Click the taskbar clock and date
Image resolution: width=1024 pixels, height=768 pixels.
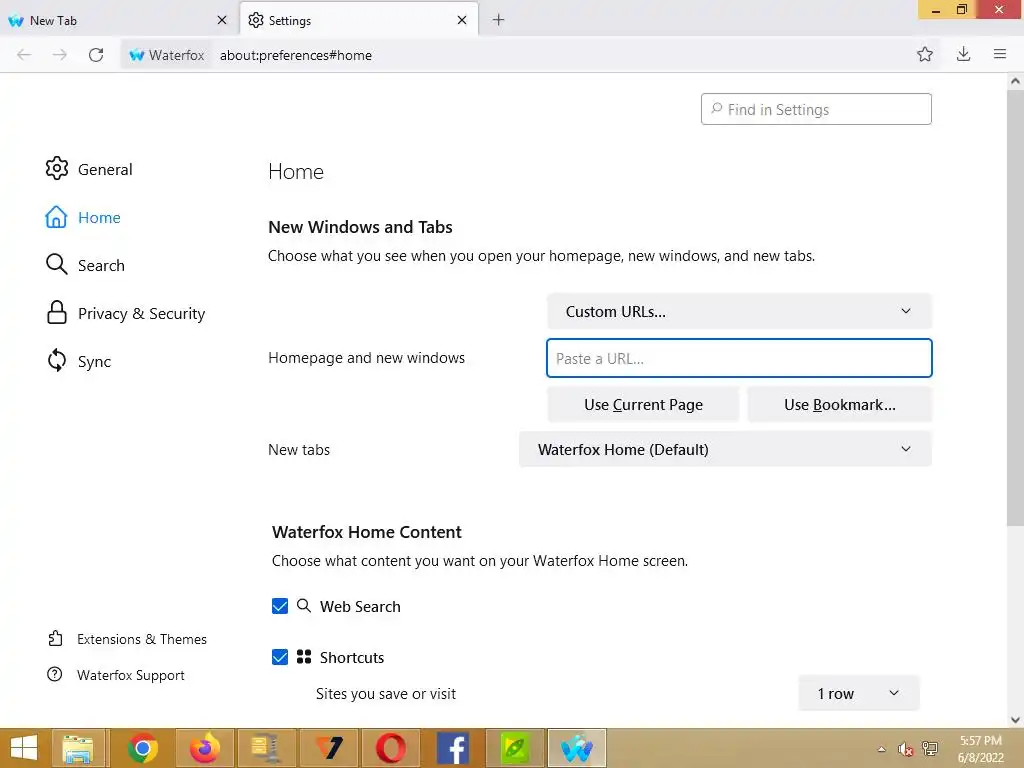(x=980, y=749)
